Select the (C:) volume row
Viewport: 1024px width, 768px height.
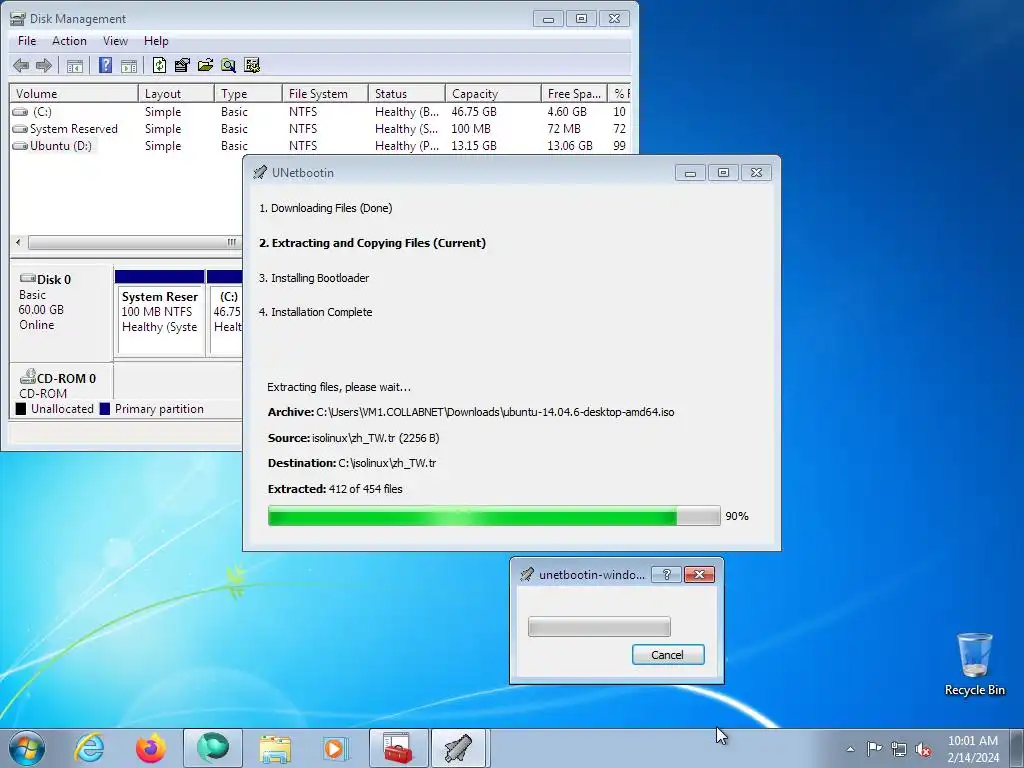(320, 112)
